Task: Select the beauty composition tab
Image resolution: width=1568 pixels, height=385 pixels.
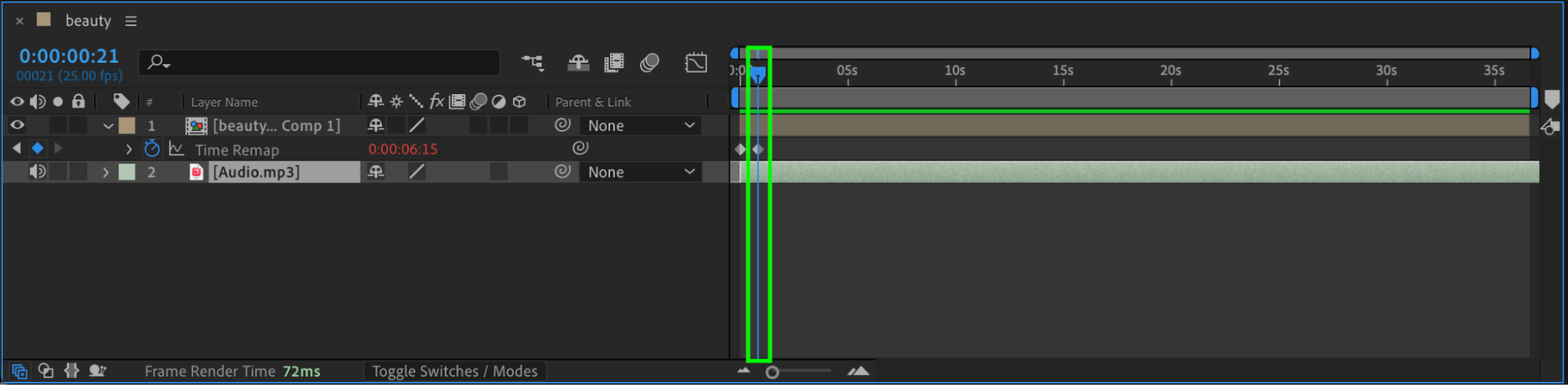Action: coord(88,21)
